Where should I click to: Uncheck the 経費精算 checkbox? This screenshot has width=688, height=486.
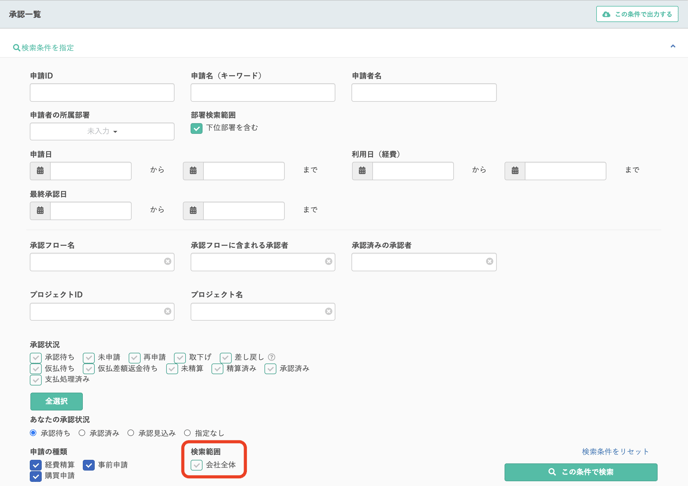pos(36,465)
